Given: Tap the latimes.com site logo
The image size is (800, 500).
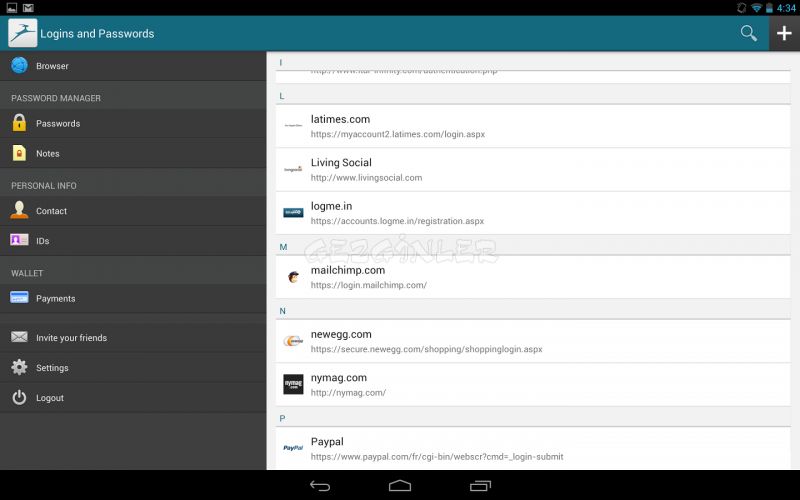Looking at the screenshot, I should click(x=293, y=126).
